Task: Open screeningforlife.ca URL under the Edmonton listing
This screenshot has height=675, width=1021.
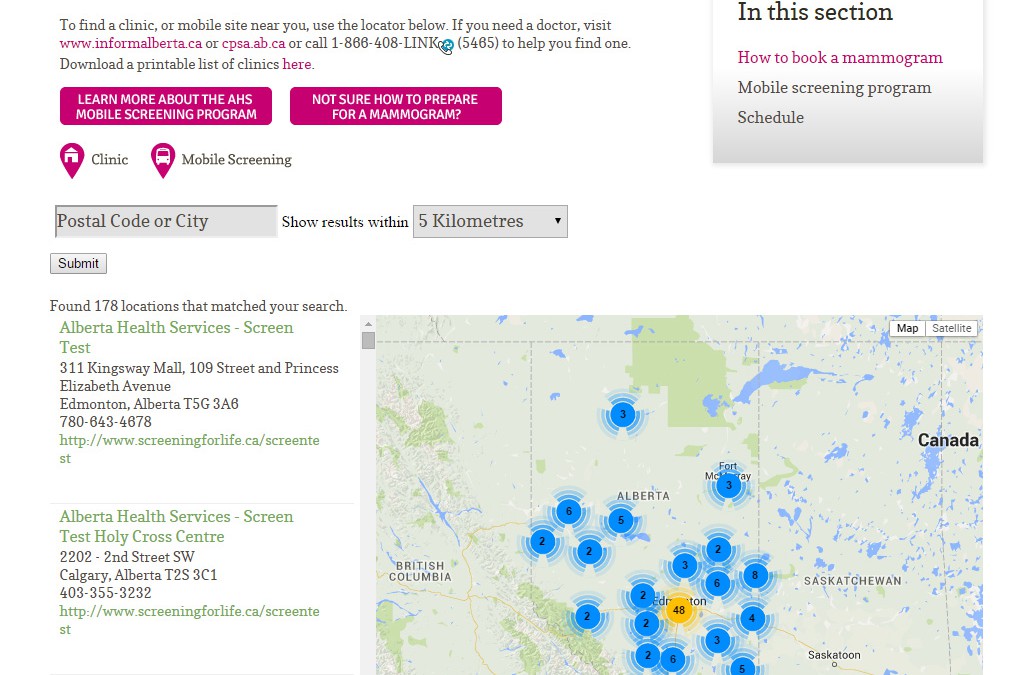Action: [x=189, y=449]
